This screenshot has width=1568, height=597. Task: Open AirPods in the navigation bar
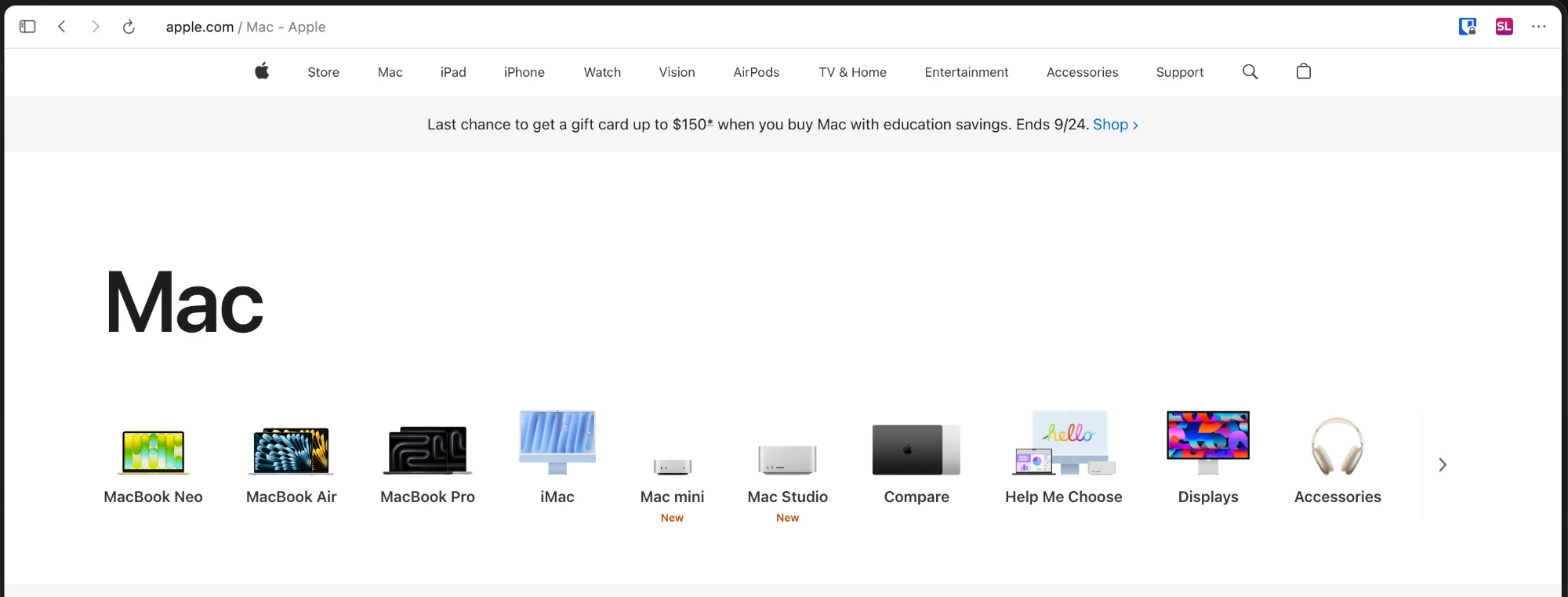pyautogui.click(x=756, y=72)
